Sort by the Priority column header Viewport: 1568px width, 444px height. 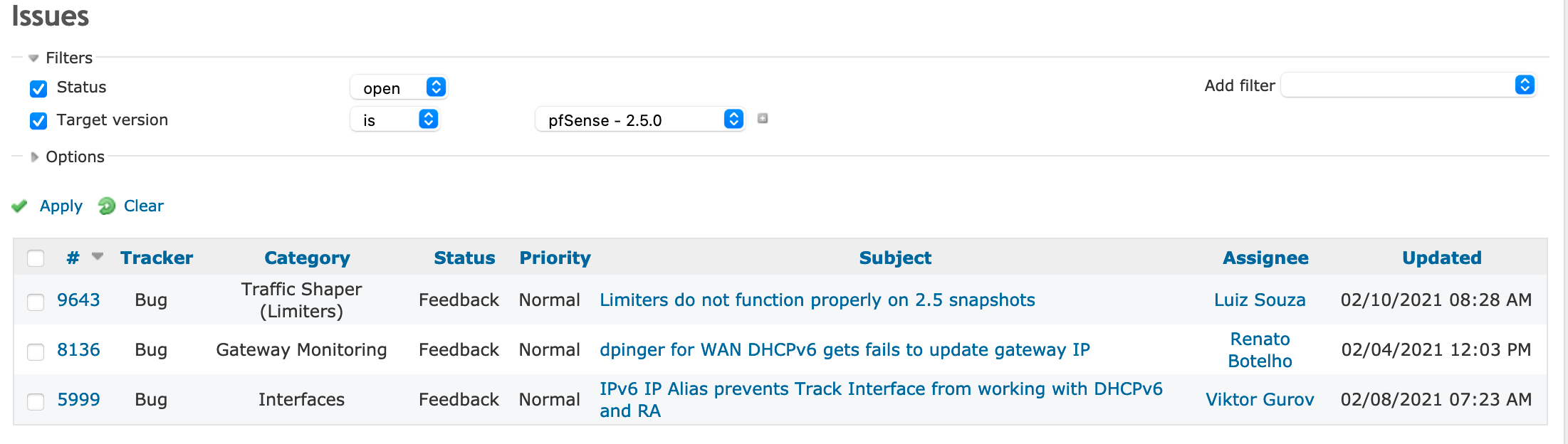tap(555, 258)
